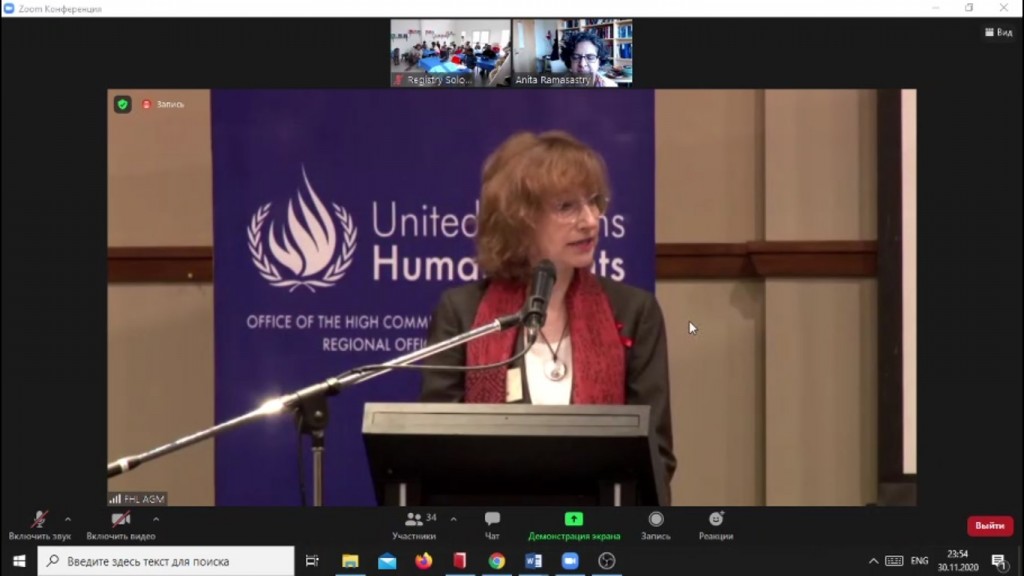Open the Чат chat panel

[x=492, y=526]
